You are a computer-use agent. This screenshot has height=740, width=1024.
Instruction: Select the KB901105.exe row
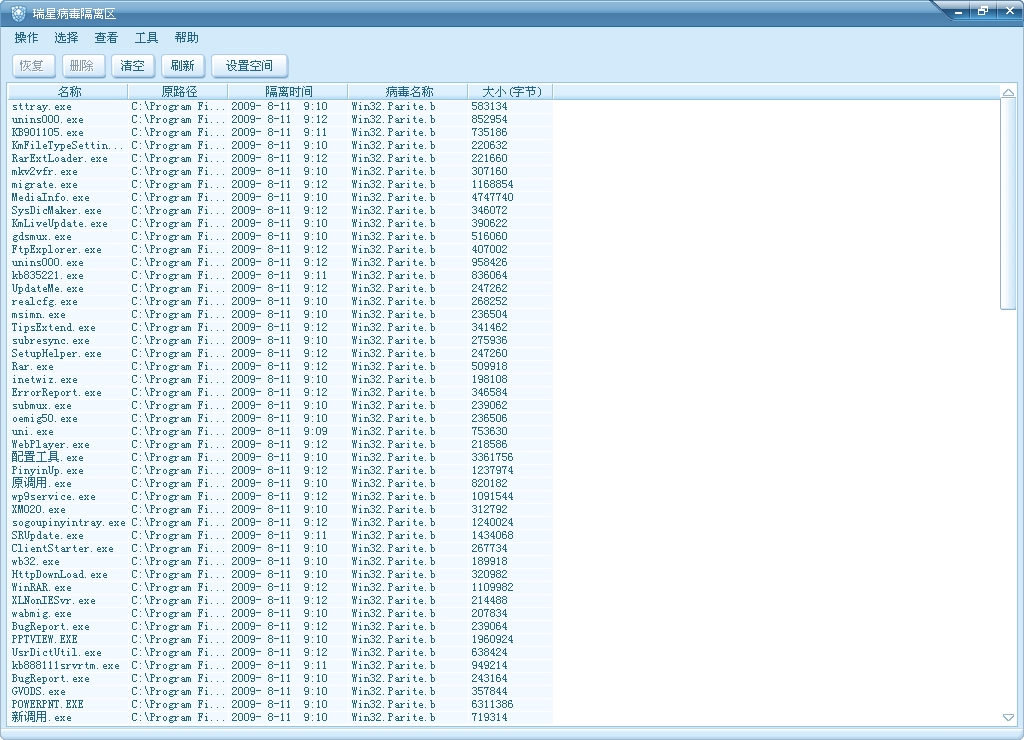coord(281,133)
